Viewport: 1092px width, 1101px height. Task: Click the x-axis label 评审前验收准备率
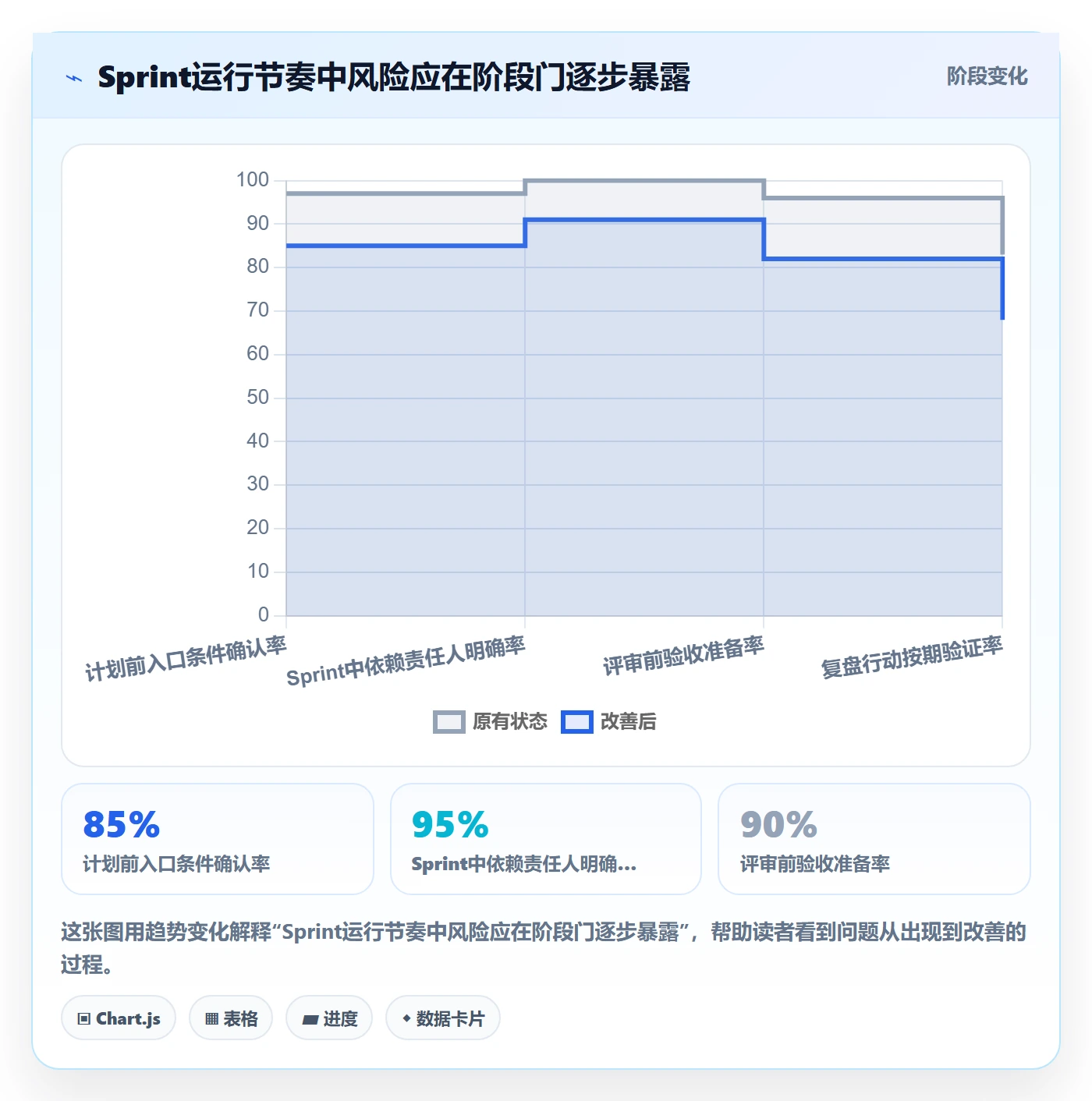[x=683, y=656]
